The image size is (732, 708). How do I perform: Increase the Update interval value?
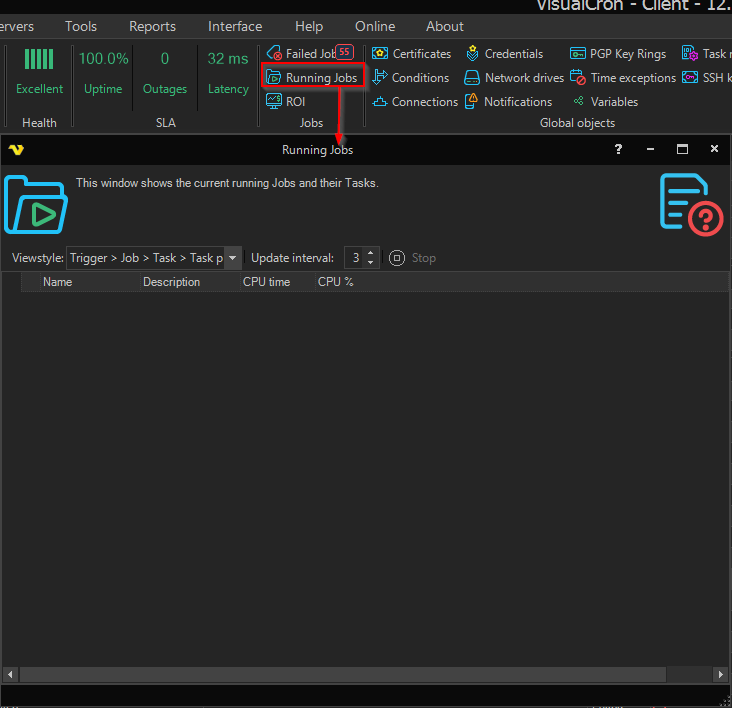372,253
